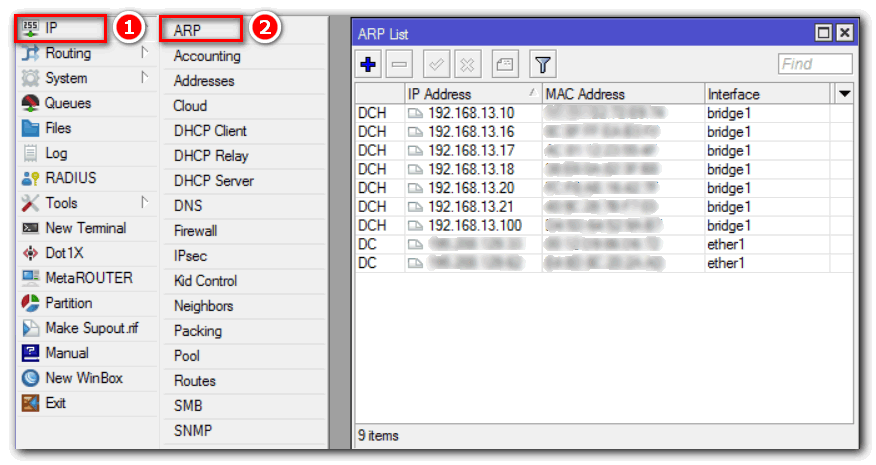Open the Routes submenu item

pos(195,381)
